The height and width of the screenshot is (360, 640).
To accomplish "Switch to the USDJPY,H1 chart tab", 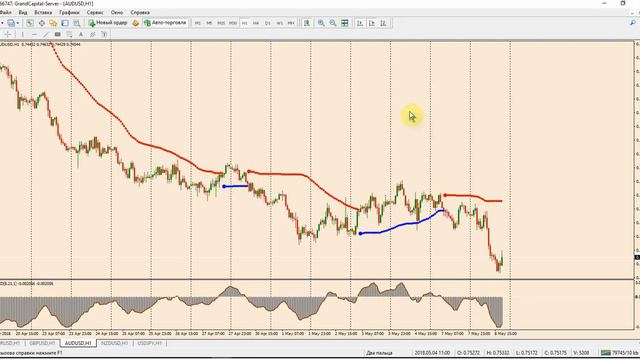I will [149, 343].
